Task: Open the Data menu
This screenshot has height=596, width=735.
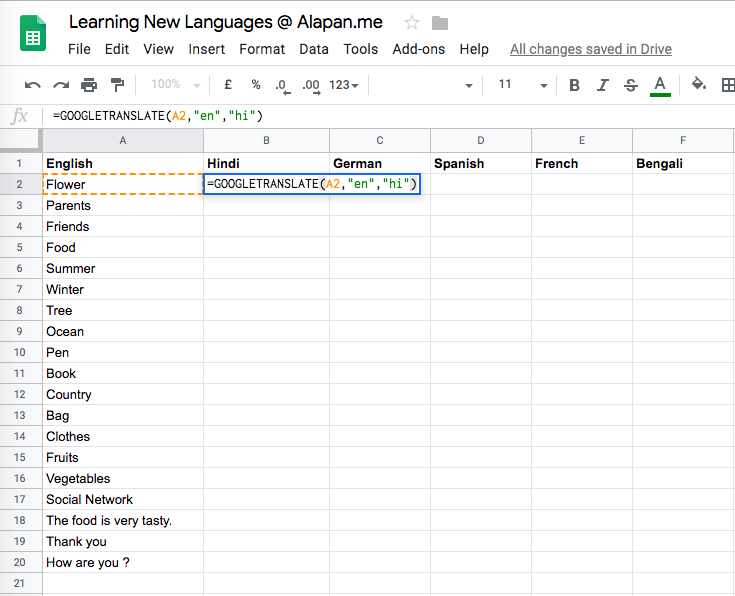Action: [x=314, y=49]
